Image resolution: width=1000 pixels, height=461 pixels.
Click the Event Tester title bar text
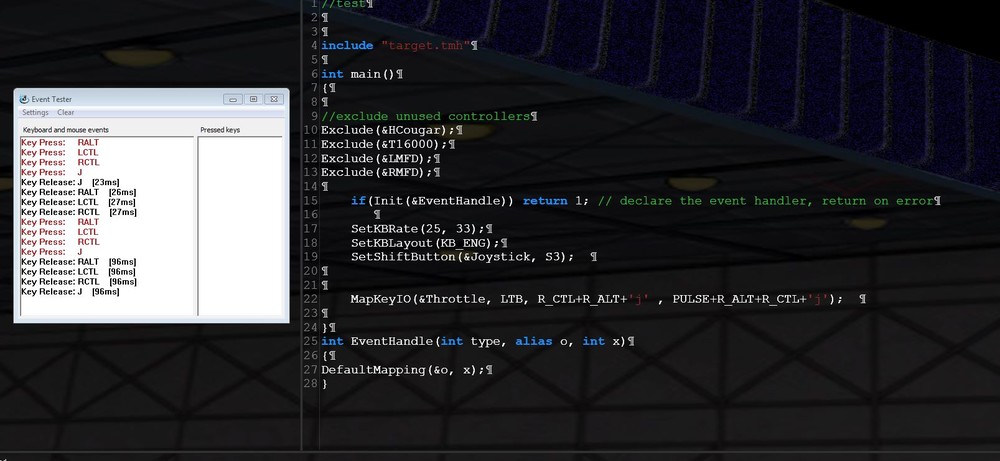(x=52, y=99)
